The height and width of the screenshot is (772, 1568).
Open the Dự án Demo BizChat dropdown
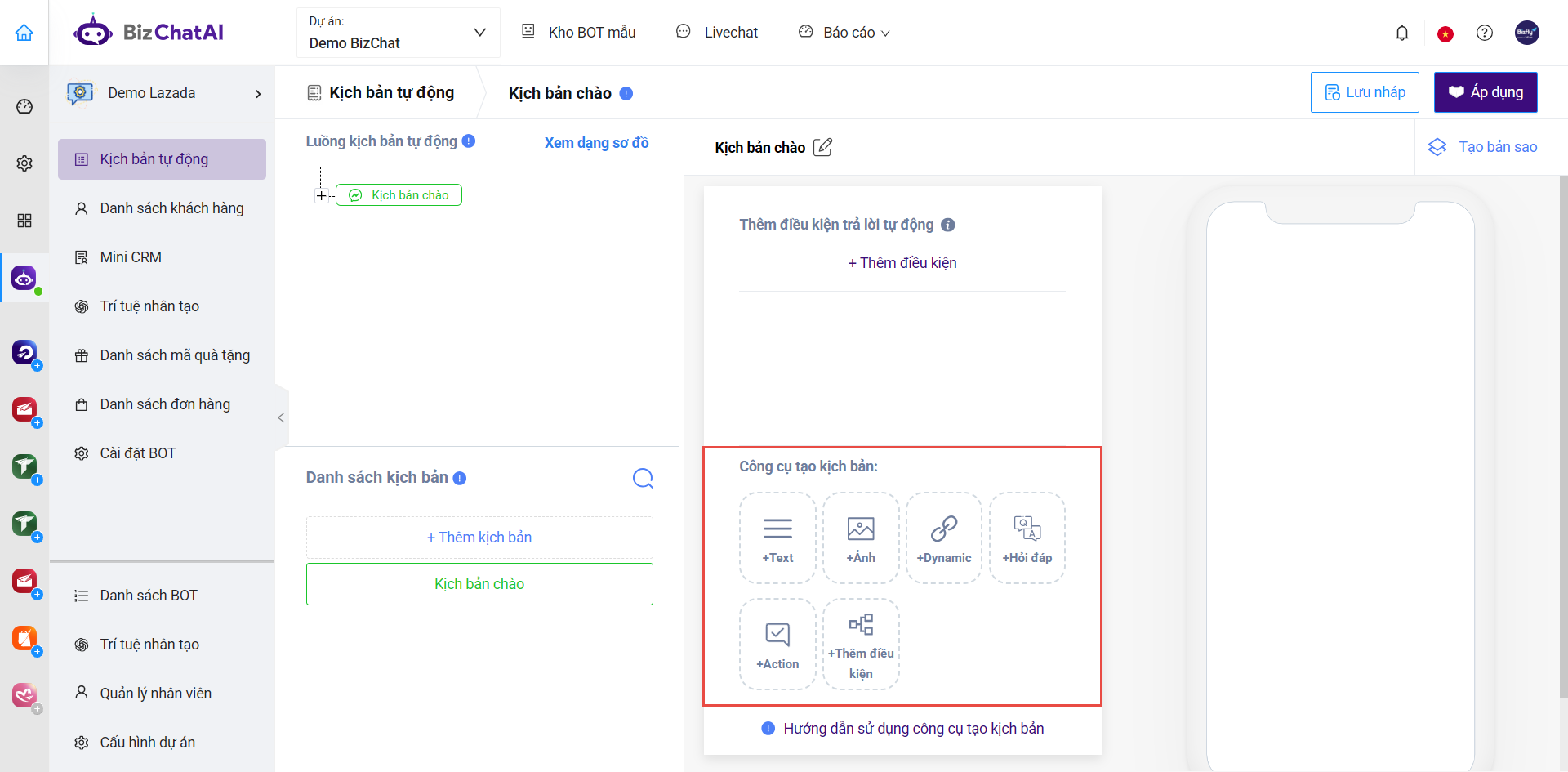[x=398, y=33]
